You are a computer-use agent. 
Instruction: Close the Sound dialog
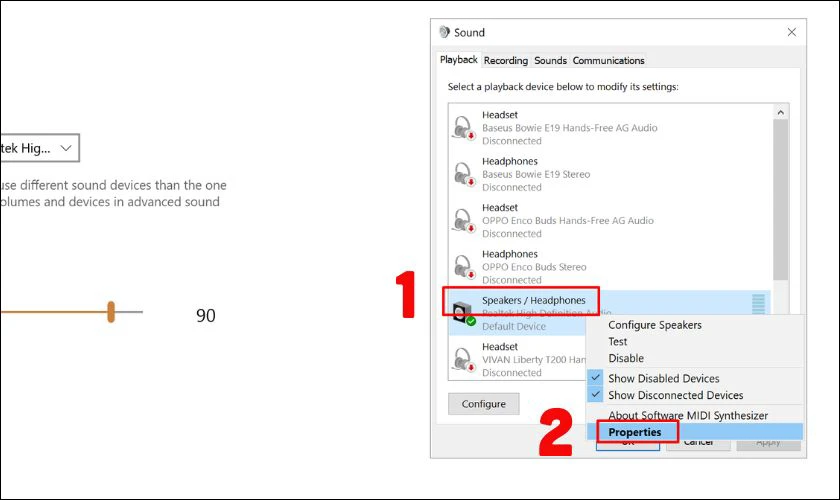tap(792, 32)
